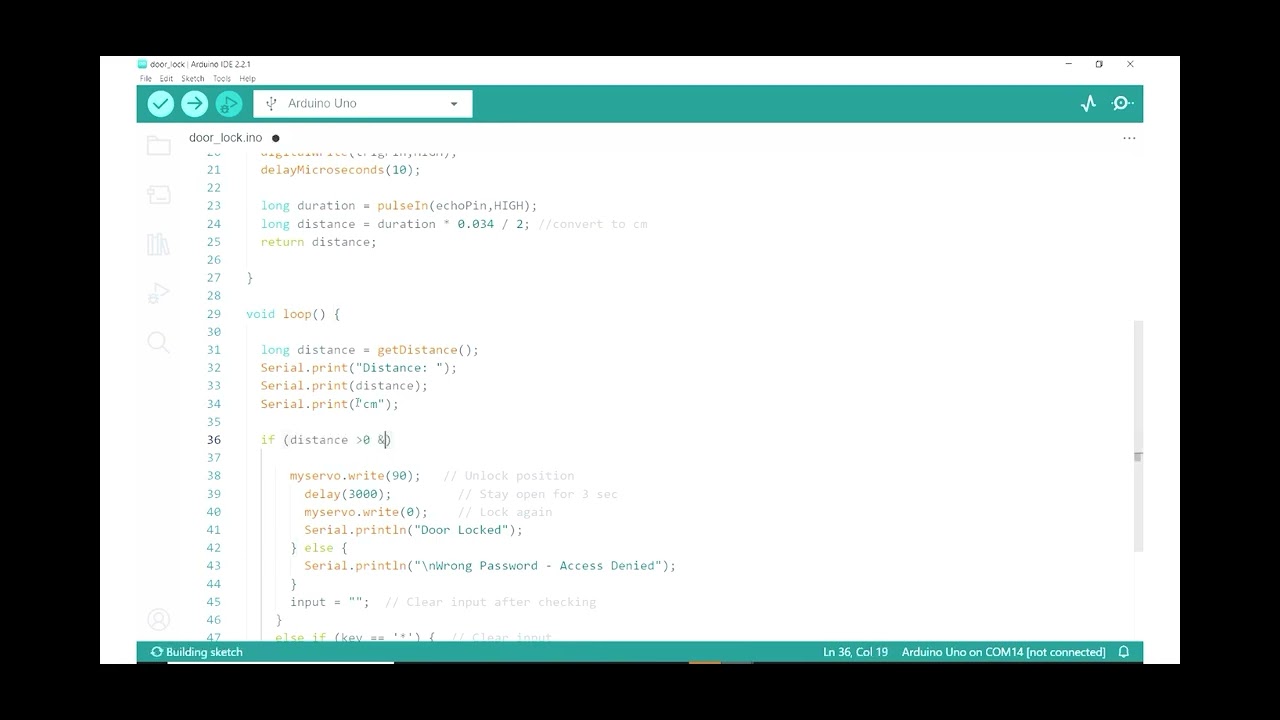Viewport: 1280px width, 720px height.
Task: Open the Arduino Uno board selector dropdown
Action: [363, 103]
